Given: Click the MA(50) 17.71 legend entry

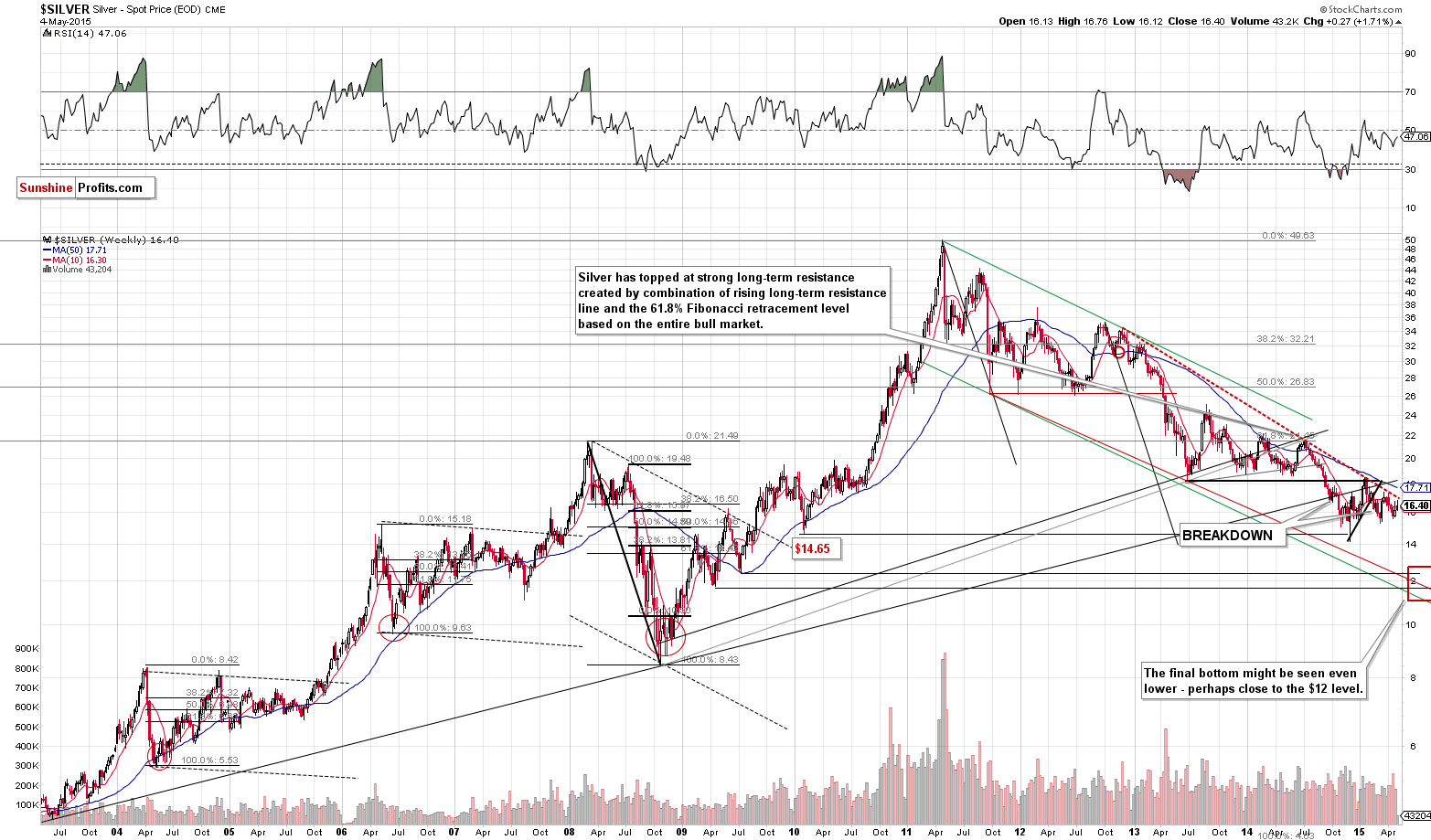Looking at the screenshot, I should tap(75, 250).
